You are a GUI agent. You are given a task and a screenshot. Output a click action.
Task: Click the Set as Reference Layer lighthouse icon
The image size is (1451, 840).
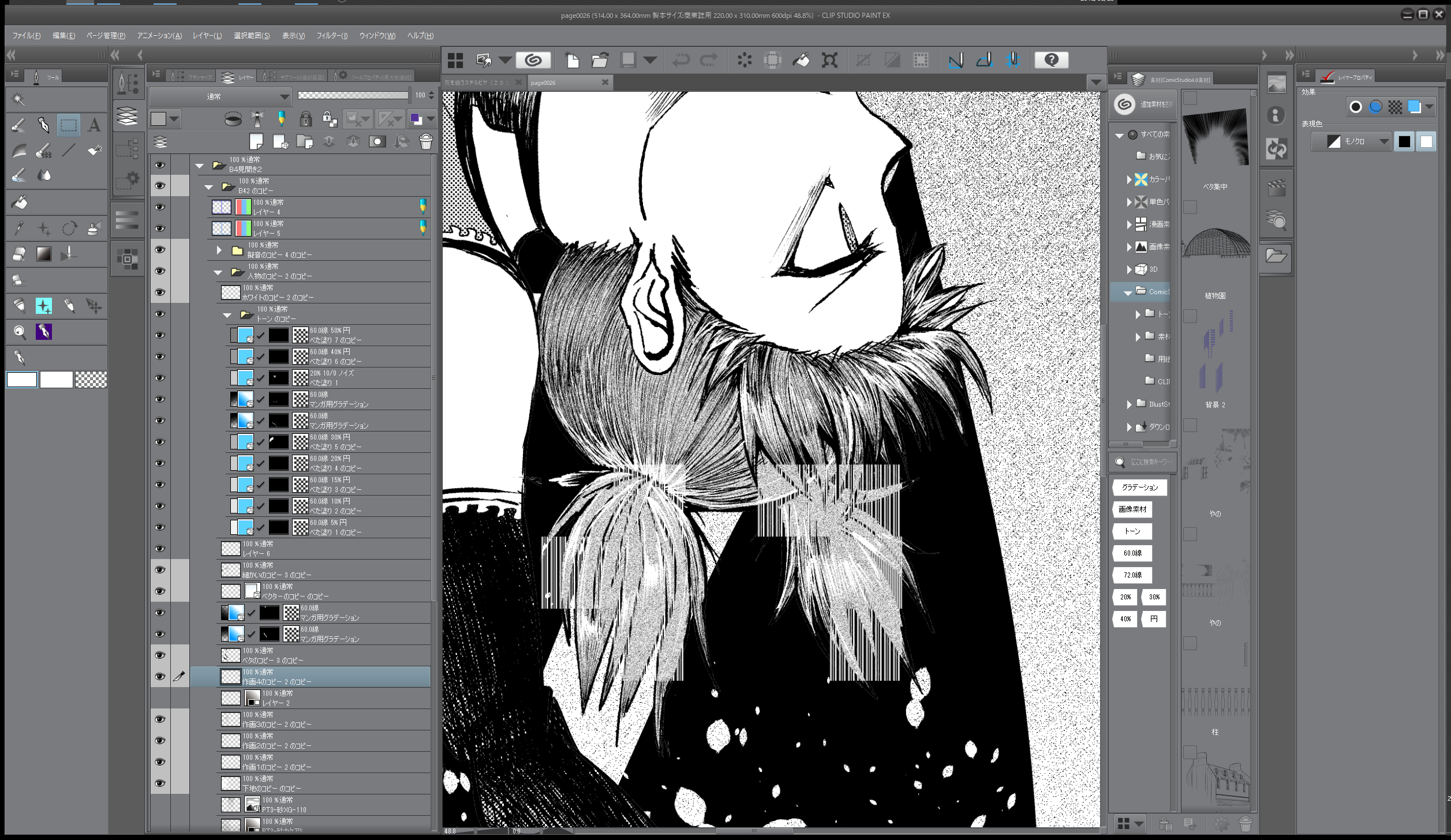(257, 119)
